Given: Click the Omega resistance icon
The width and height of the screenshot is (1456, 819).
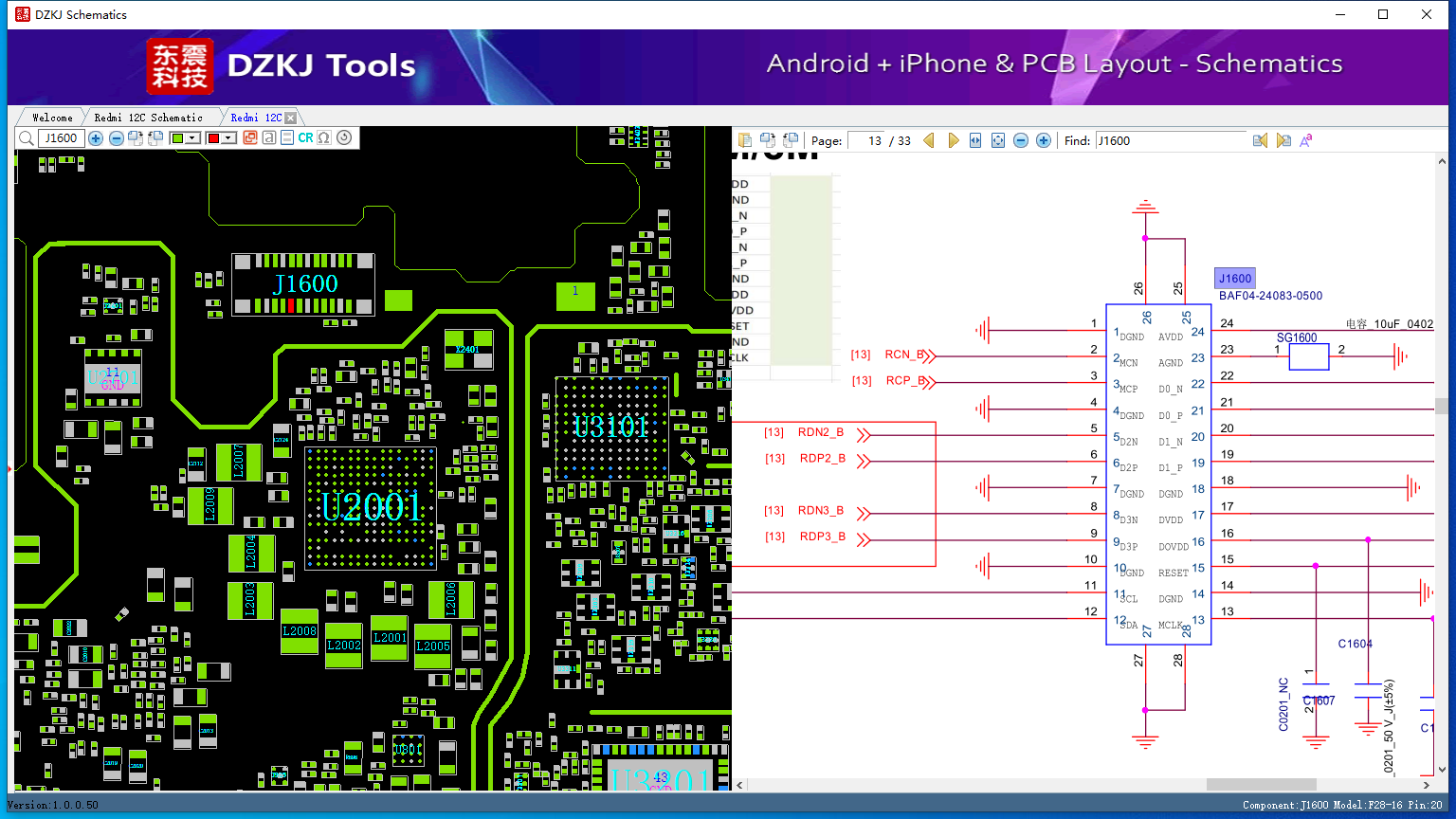Looking at the screenshot, I should coord(324,138).
